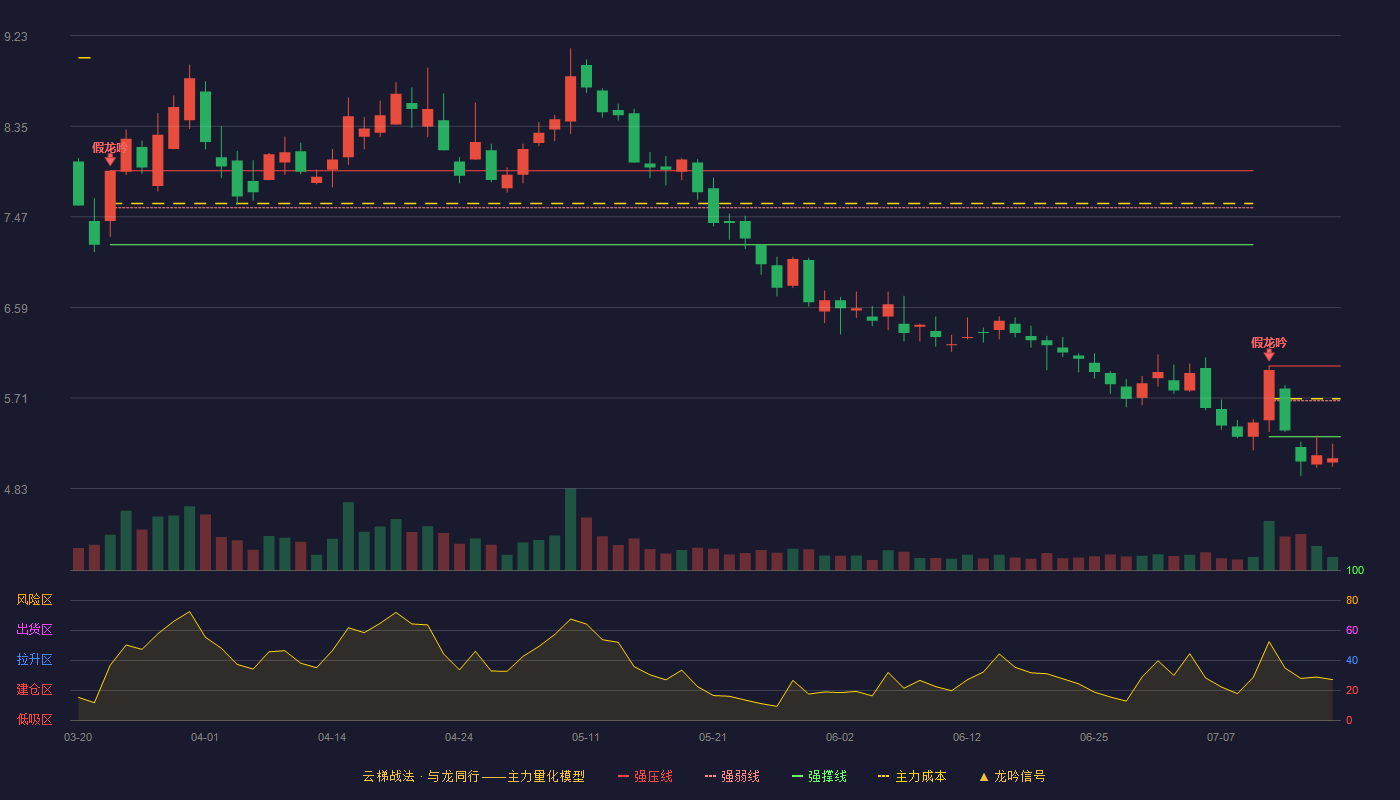Click the 05-11 date label

pos(586,737)
